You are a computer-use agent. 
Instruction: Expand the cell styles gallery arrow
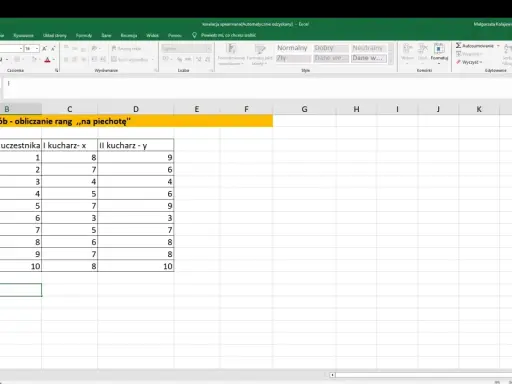[x=391, y=60]
